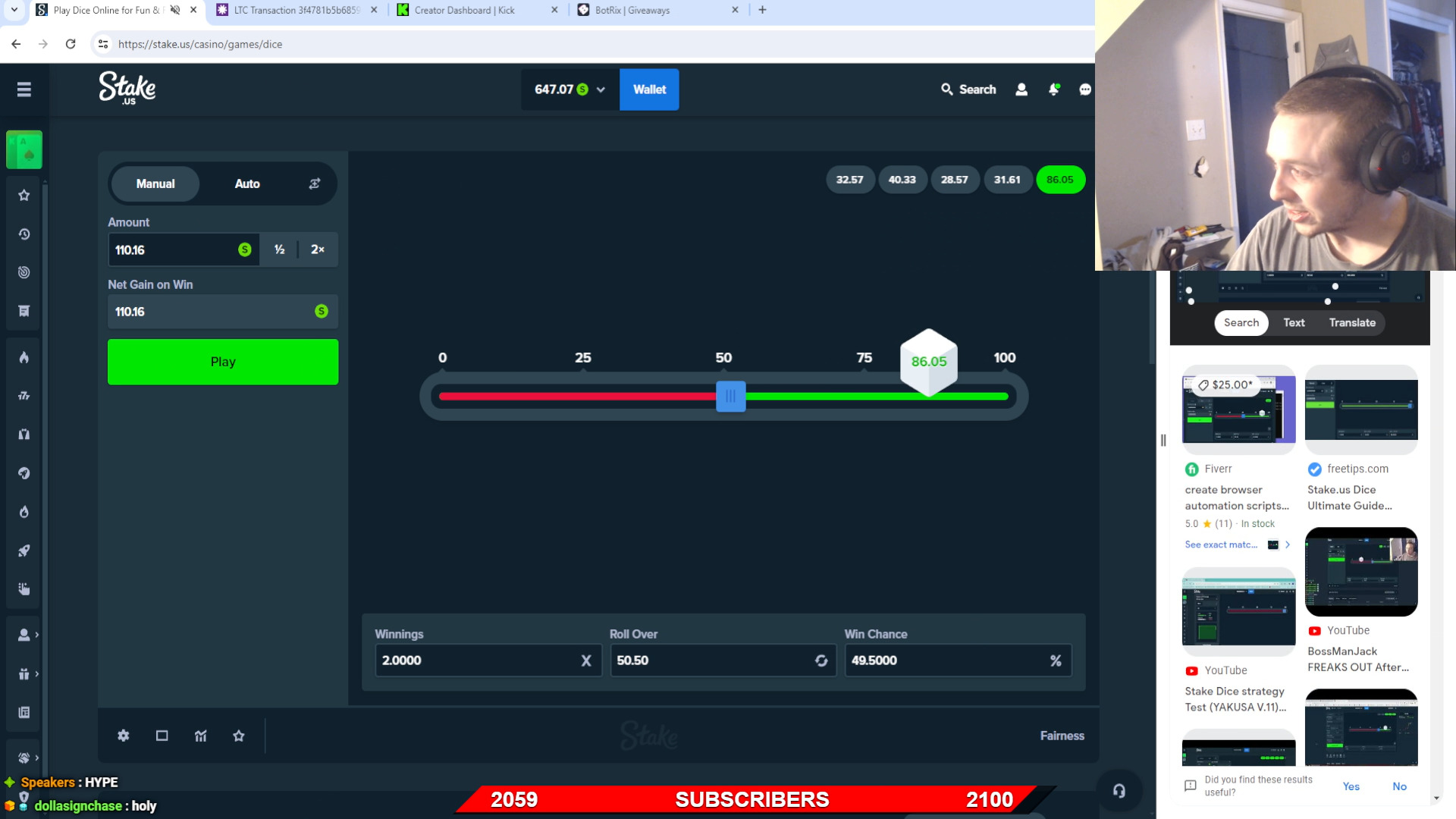Switch to Auto betting mode tab
The height and width of the screenshot is (819, 1456).
(x=247, y=184)
